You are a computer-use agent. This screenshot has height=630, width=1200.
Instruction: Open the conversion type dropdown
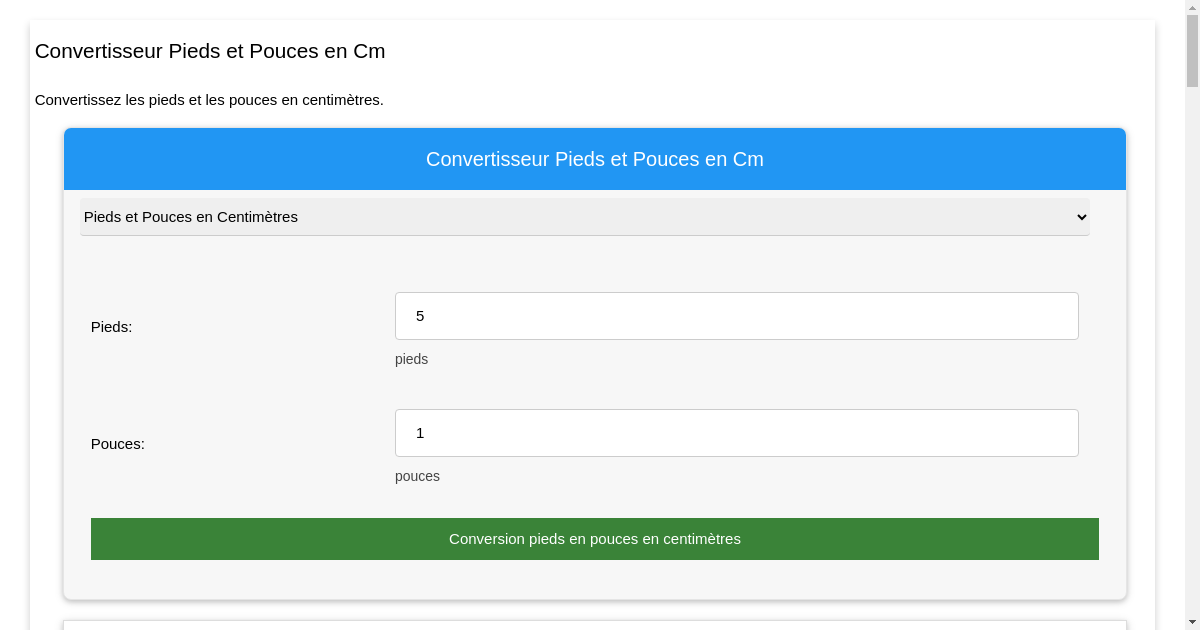584,217
